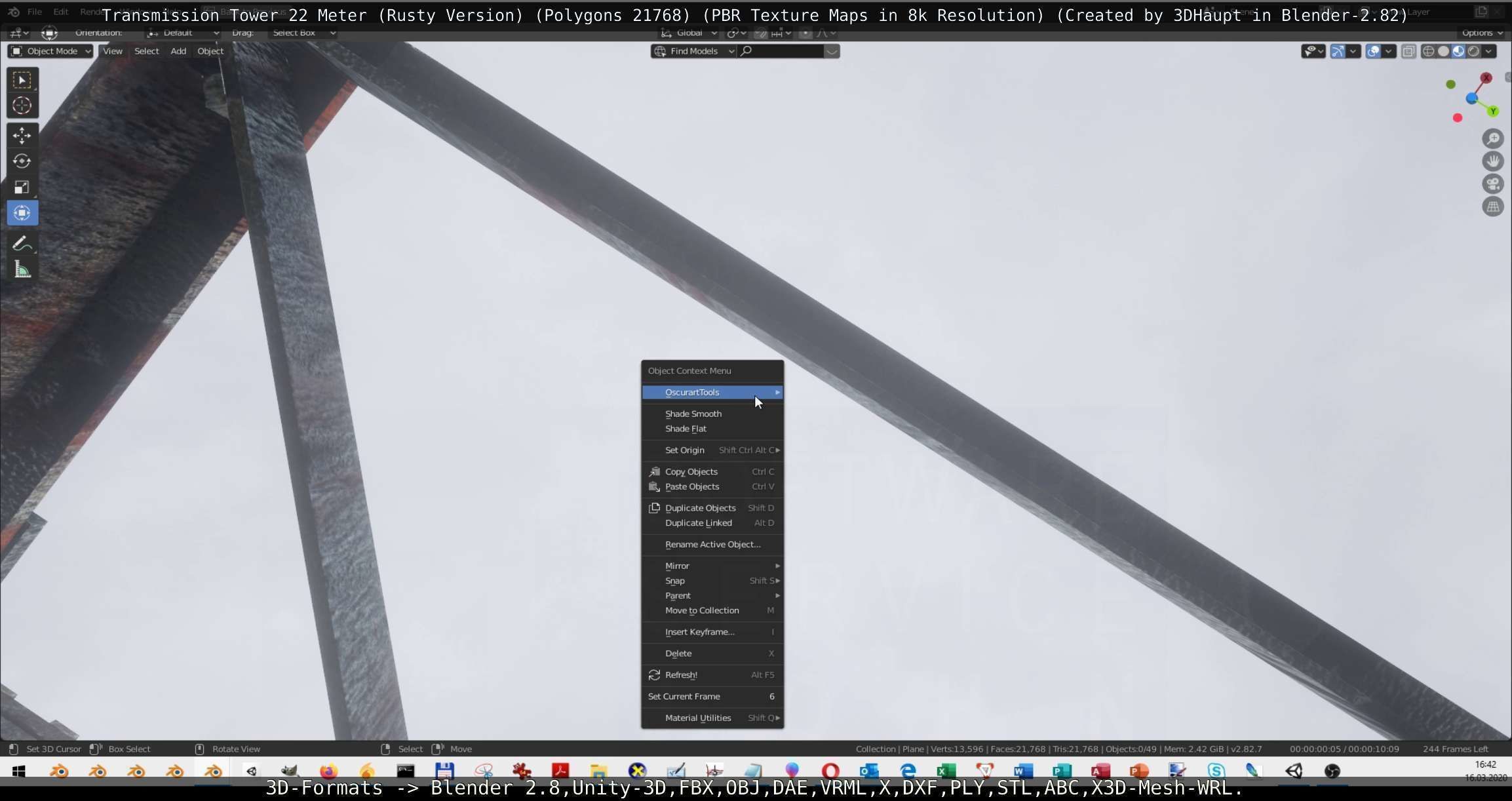Open the Select Box drag dropdown
Screen dimensions: 1512x801
coord(303,33)
